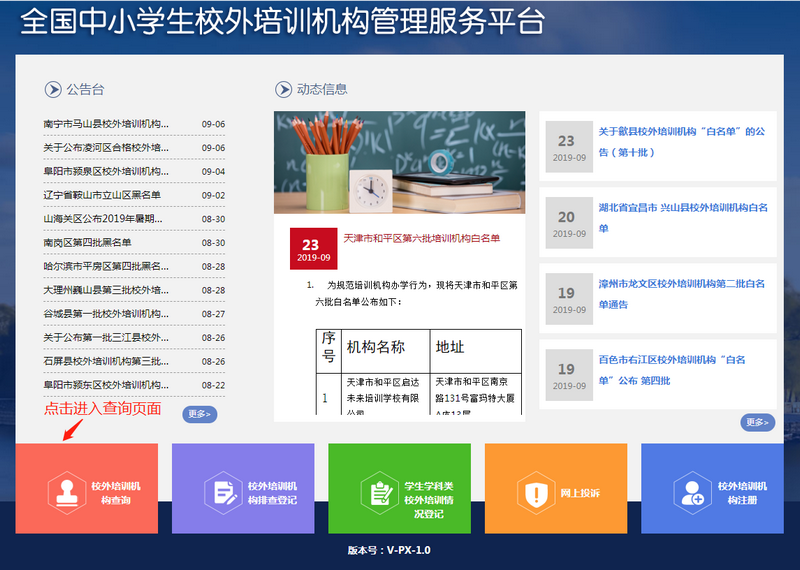Open notice 石屏县校外培训机构第三批...
This screenshot has height=570, width=800.
point(106,361)
